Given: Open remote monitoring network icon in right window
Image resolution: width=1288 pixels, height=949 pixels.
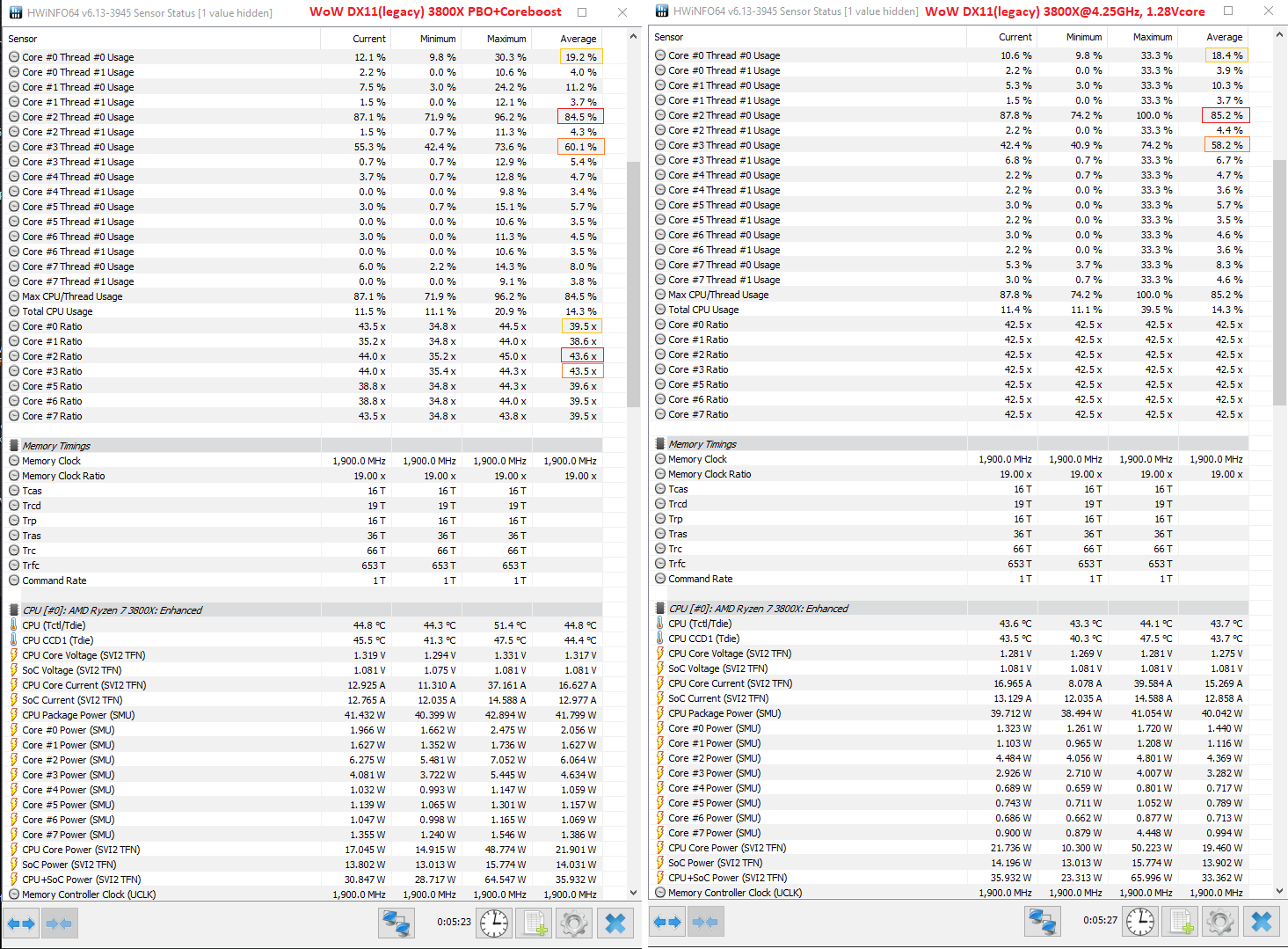Looking at the screenshot, I should [x=1043, y=922].
